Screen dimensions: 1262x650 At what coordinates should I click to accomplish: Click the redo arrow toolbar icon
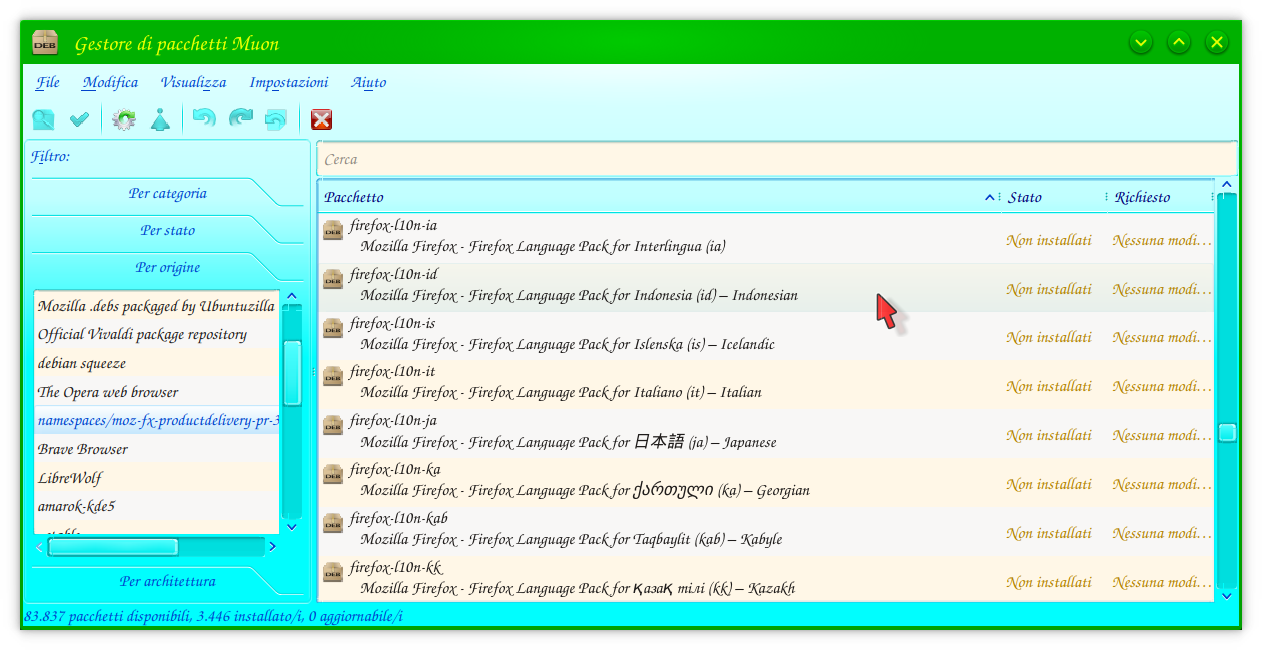240,120
